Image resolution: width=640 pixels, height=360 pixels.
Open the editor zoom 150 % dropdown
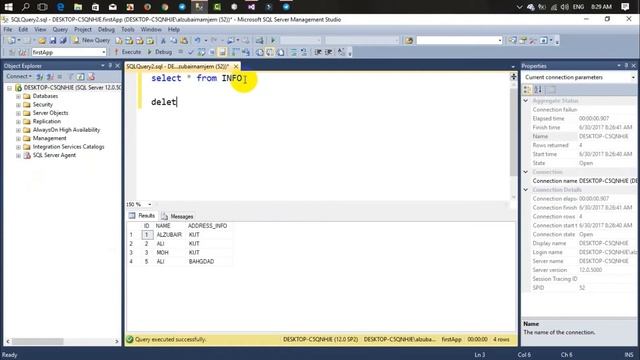tap(149, 204)
